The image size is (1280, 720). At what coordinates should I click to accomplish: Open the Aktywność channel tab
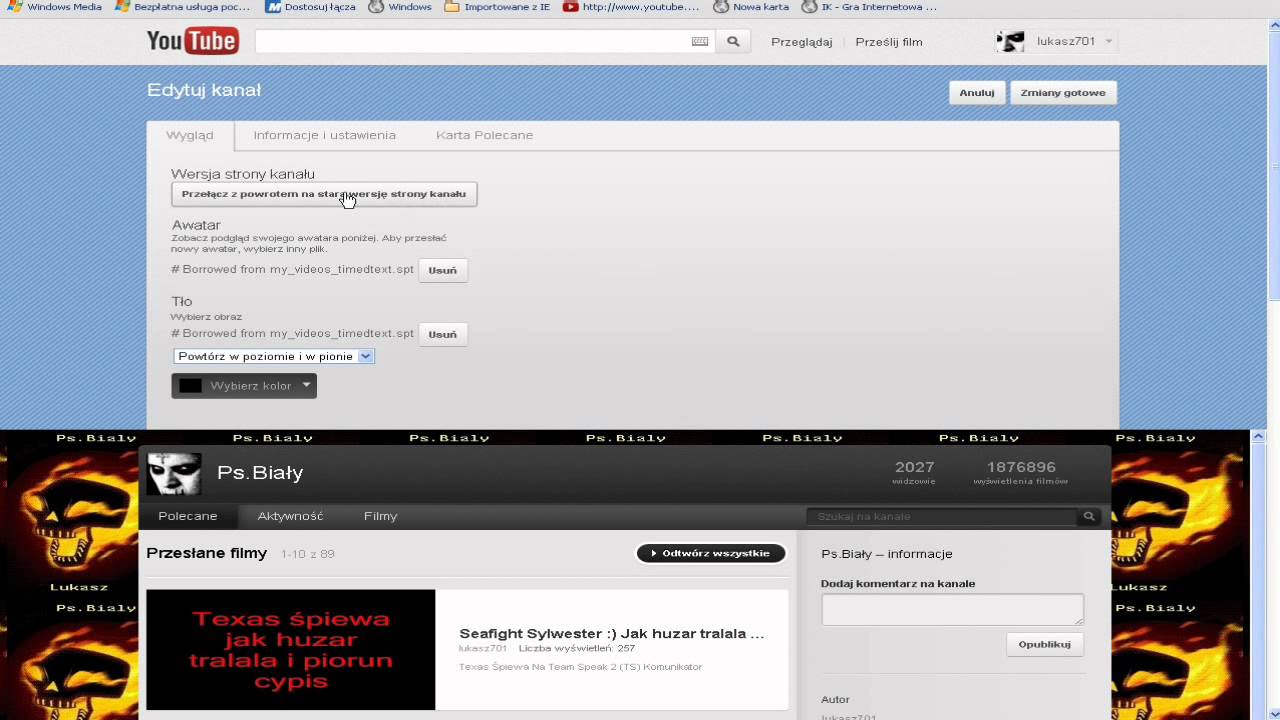pyautogui.click(x=290, y=516)
